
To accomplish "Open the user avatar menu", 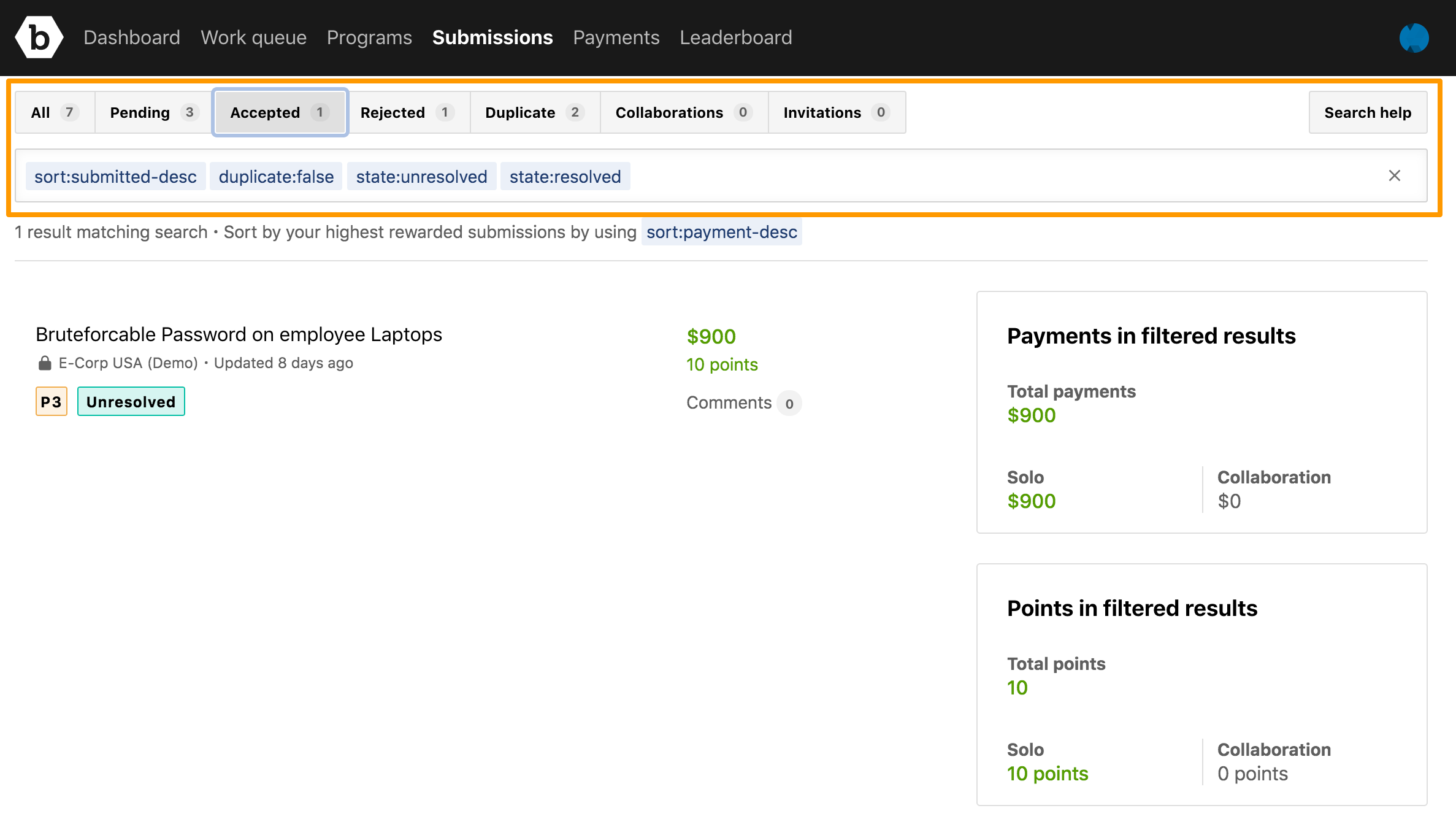I will pyautogui.click(x=1414, y=38).
